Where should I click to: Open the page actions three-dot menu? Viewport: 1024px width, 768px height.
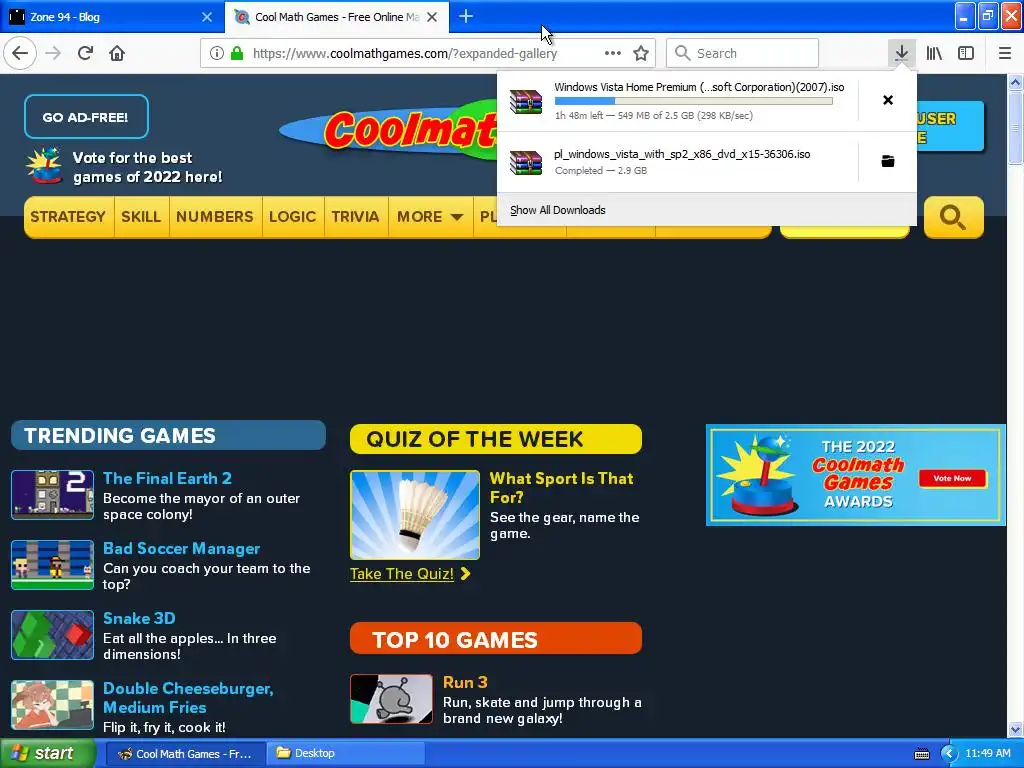point(613,53)
